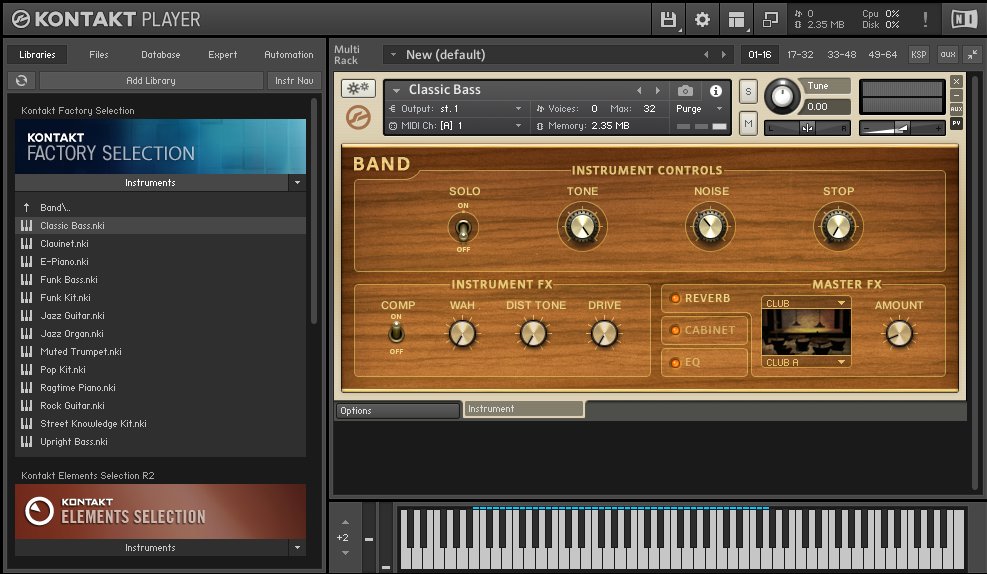Open the instrument info icon
The image size is (987, 574).
coord(716,91)
